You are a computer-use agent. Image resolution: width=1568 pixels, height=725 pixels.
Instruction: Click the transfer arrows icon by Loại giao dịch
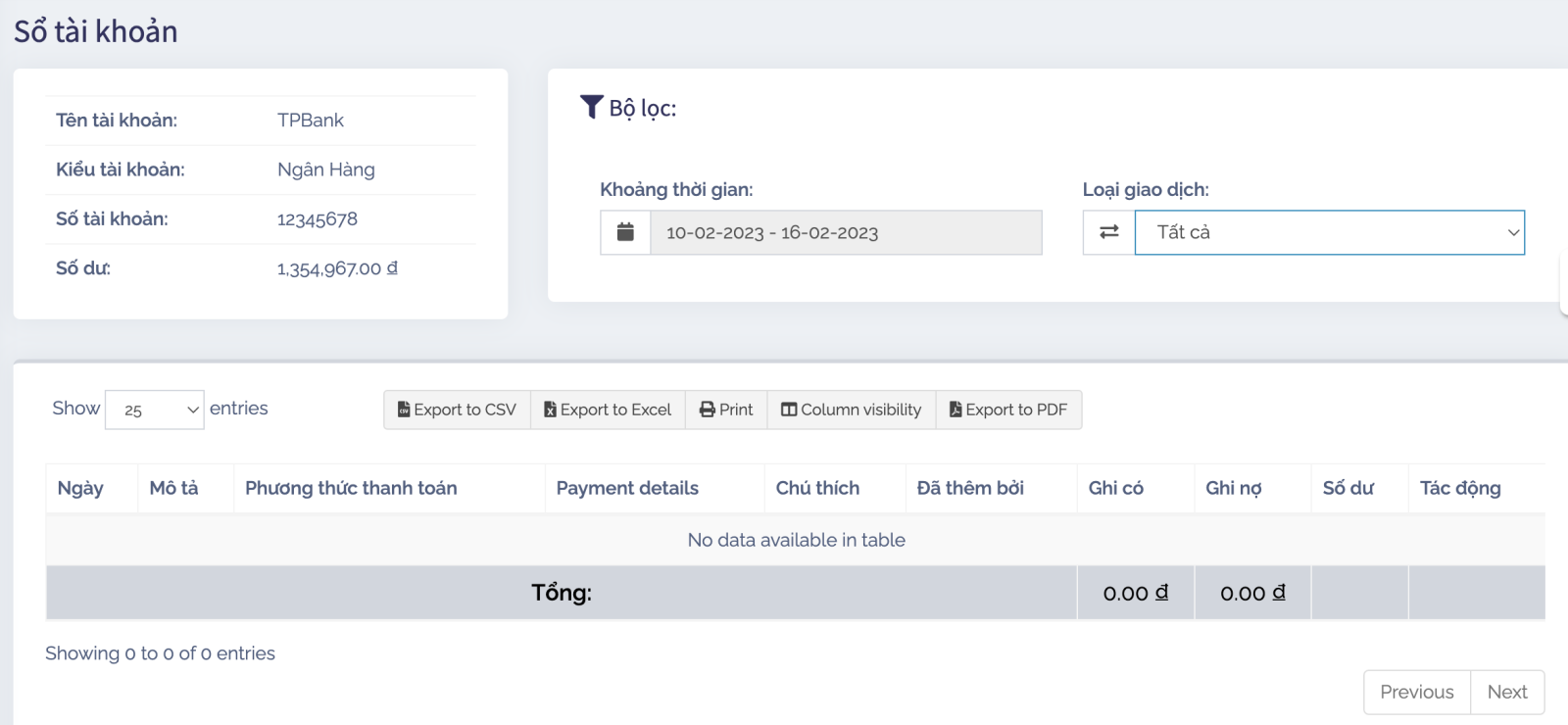(x=1108, y=232)
